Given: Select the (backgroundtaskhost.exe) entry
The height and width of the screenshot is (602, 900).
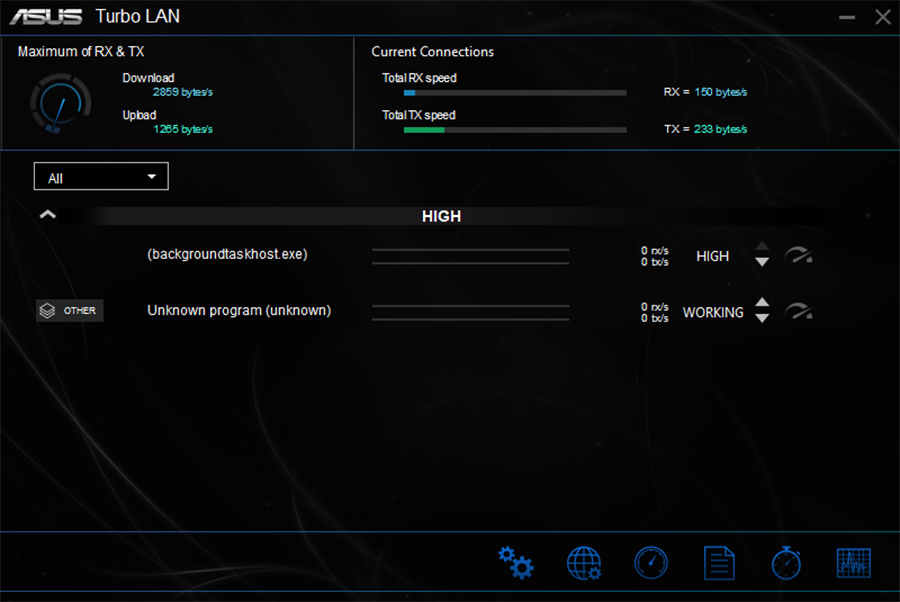Looking at the screenshot, I should coord(227,254).
